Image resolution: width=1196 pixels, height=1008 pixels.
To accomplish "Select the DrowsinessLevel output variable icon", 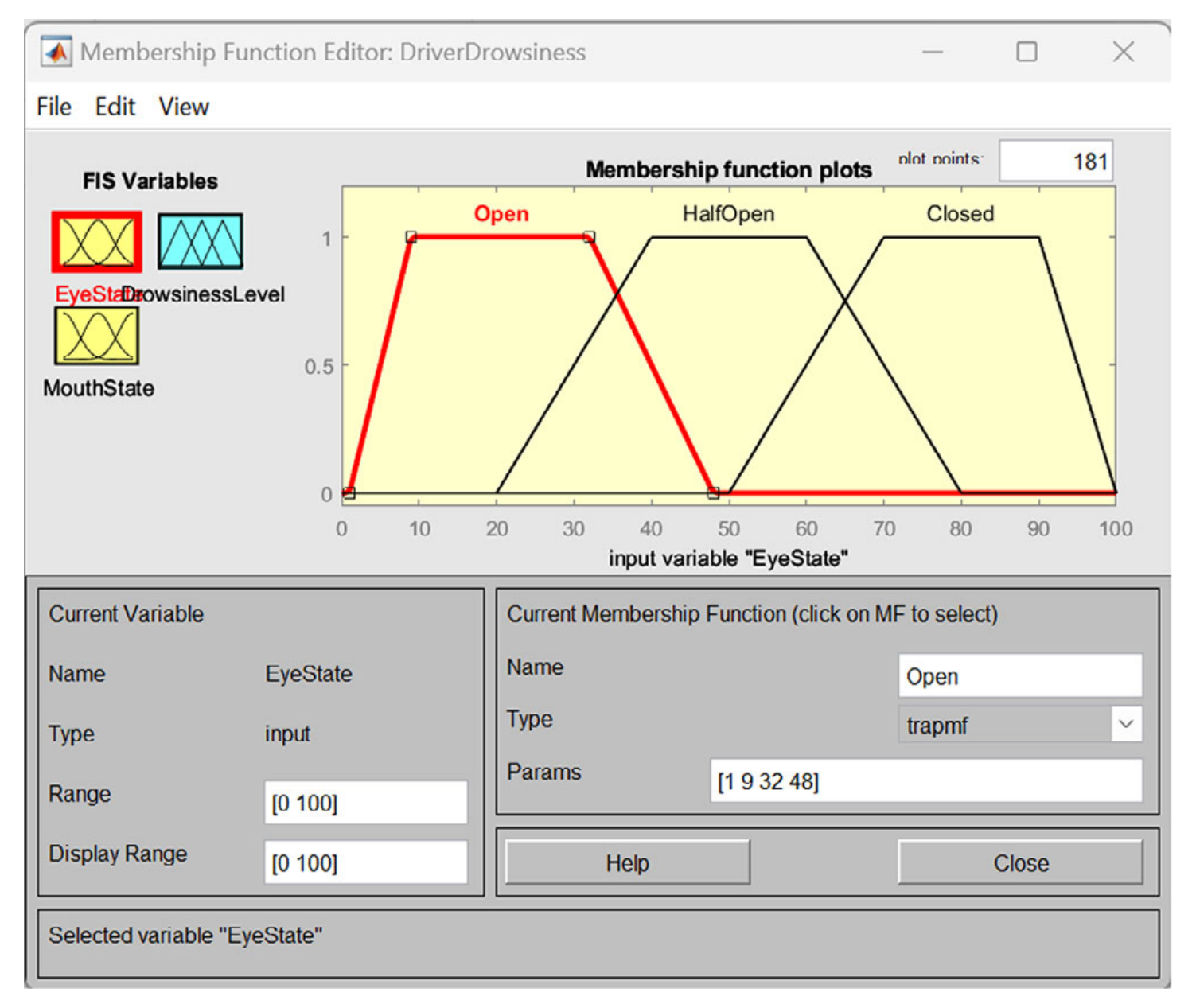I will 201,242.
